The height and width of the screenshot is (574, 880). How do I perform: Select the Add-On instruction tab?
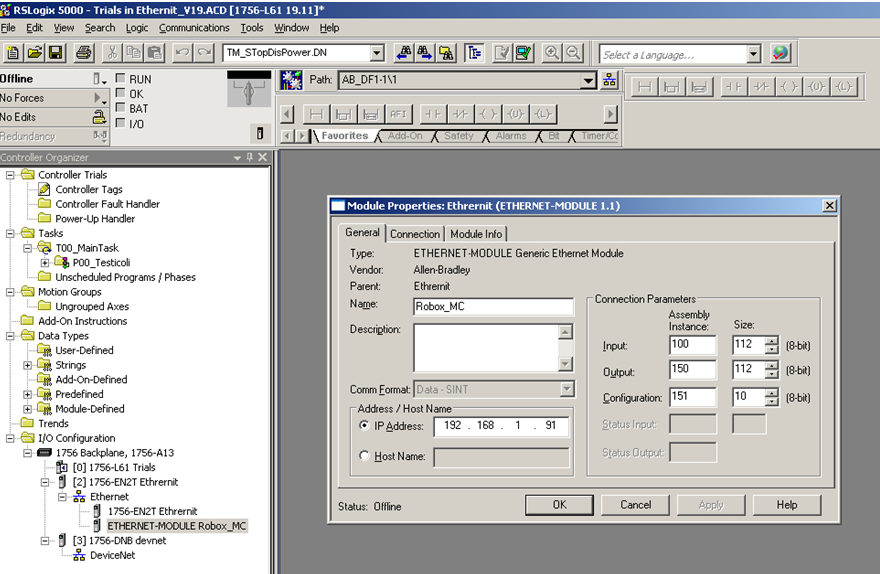pos(405,136)
